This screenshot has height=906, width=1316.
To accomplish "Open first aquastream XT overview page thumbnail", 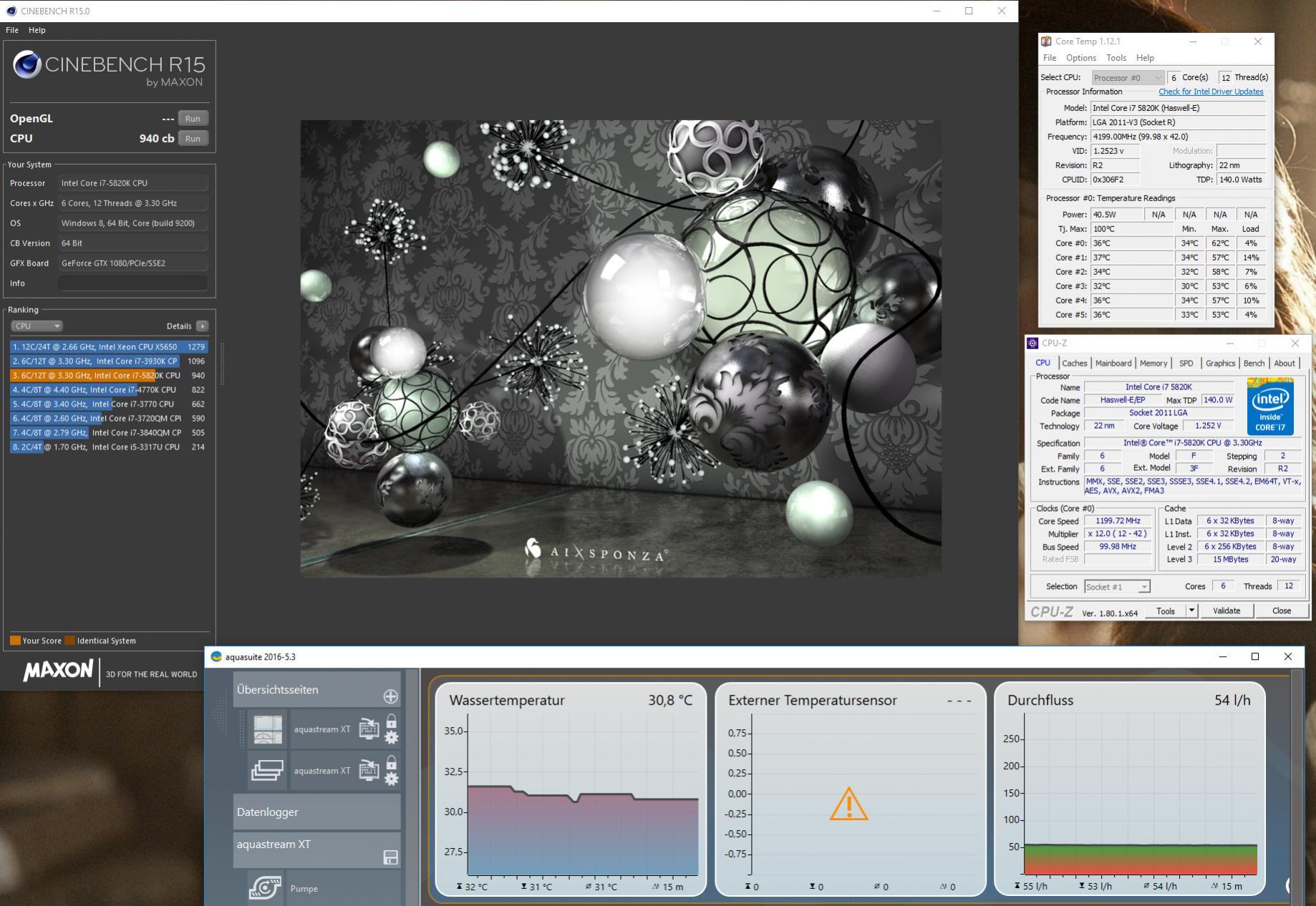I will 268,729.
